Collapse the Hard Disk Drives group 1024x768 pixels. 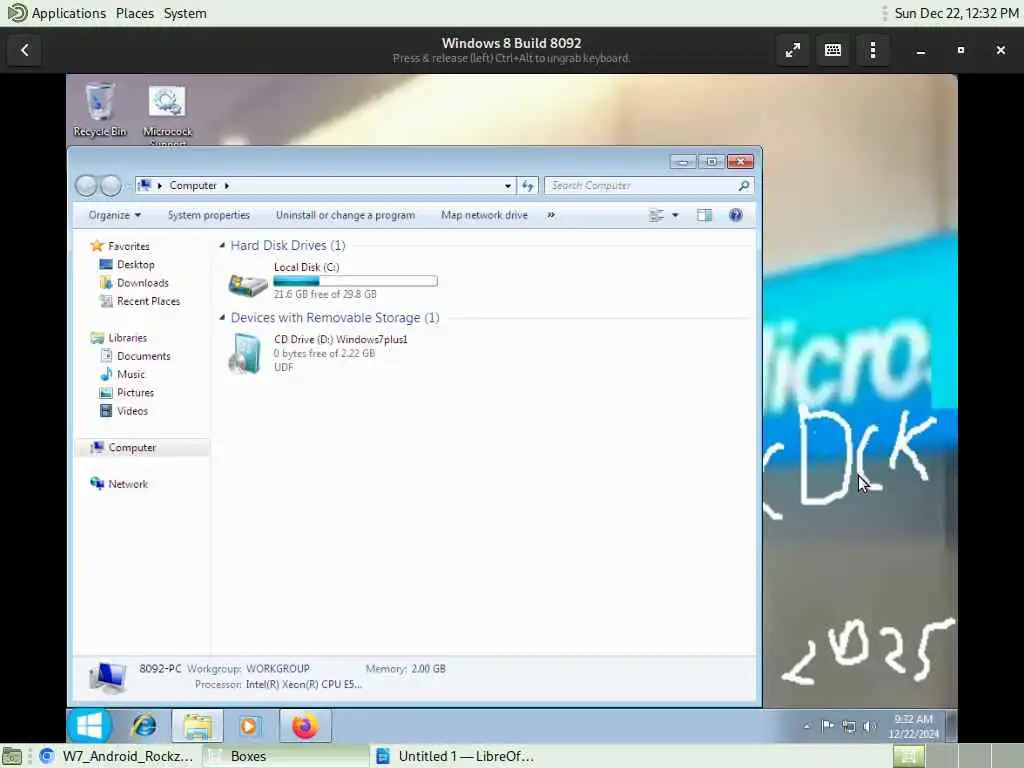(x=222, y=246)
